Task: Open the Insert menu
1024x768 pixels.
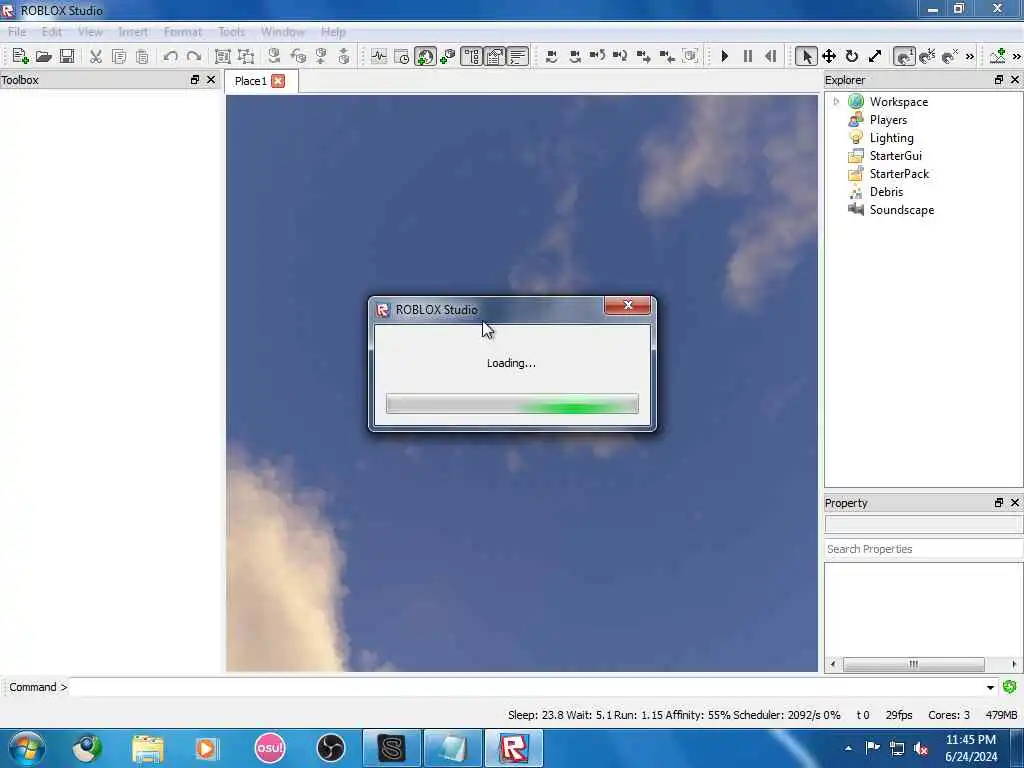Action: click(x=133, y=31)
